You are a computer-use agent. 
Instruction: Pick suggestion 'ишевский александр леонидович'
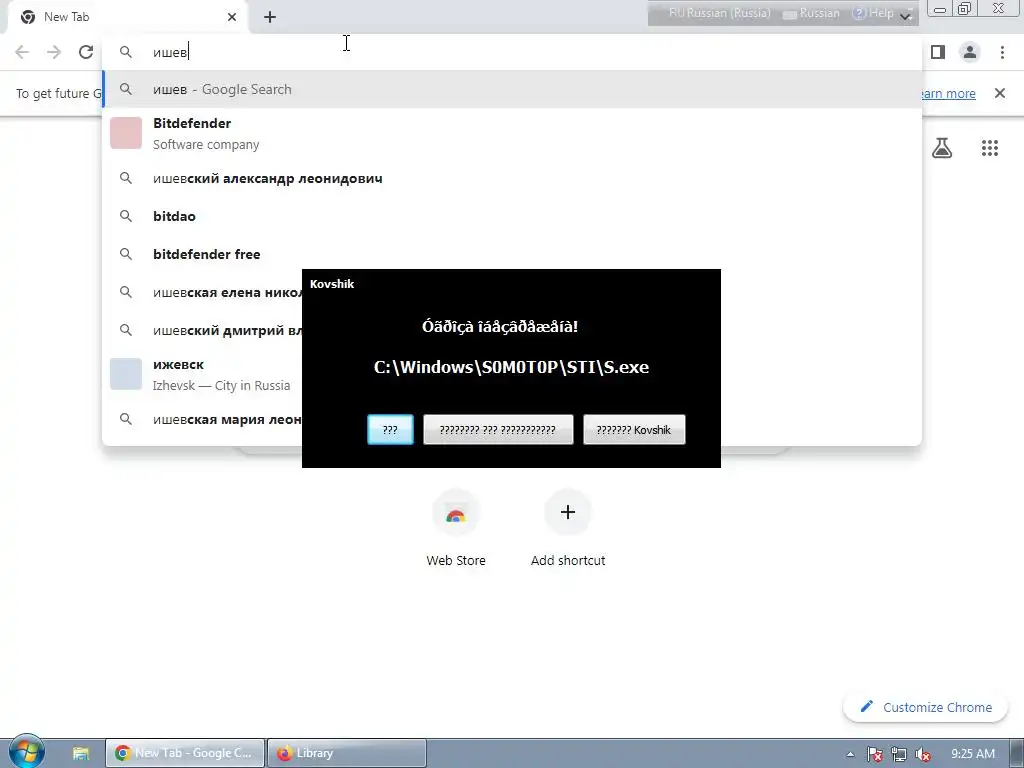tap(512, 178)
